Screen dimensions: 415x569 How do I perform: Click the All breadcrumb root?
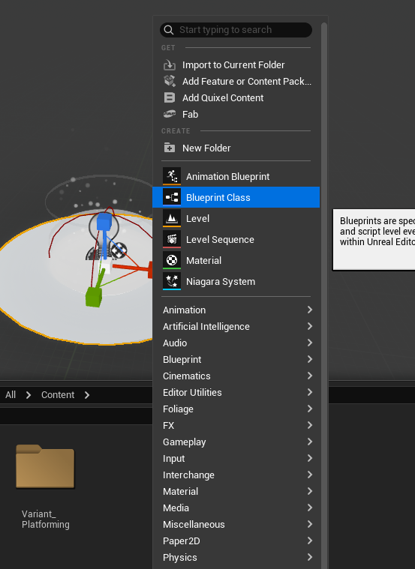point(11,395)
